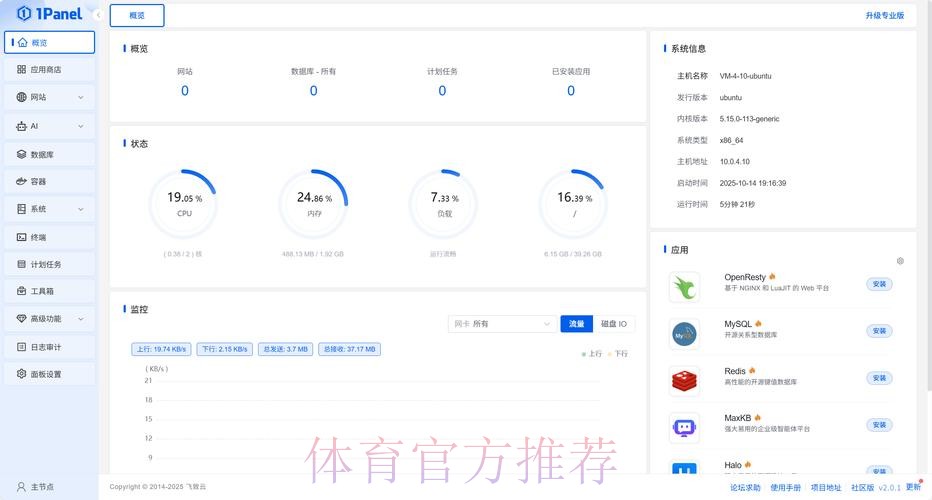
Task: Click hostname VM-4-10-ubuntu value
Action: pos(745,76)
